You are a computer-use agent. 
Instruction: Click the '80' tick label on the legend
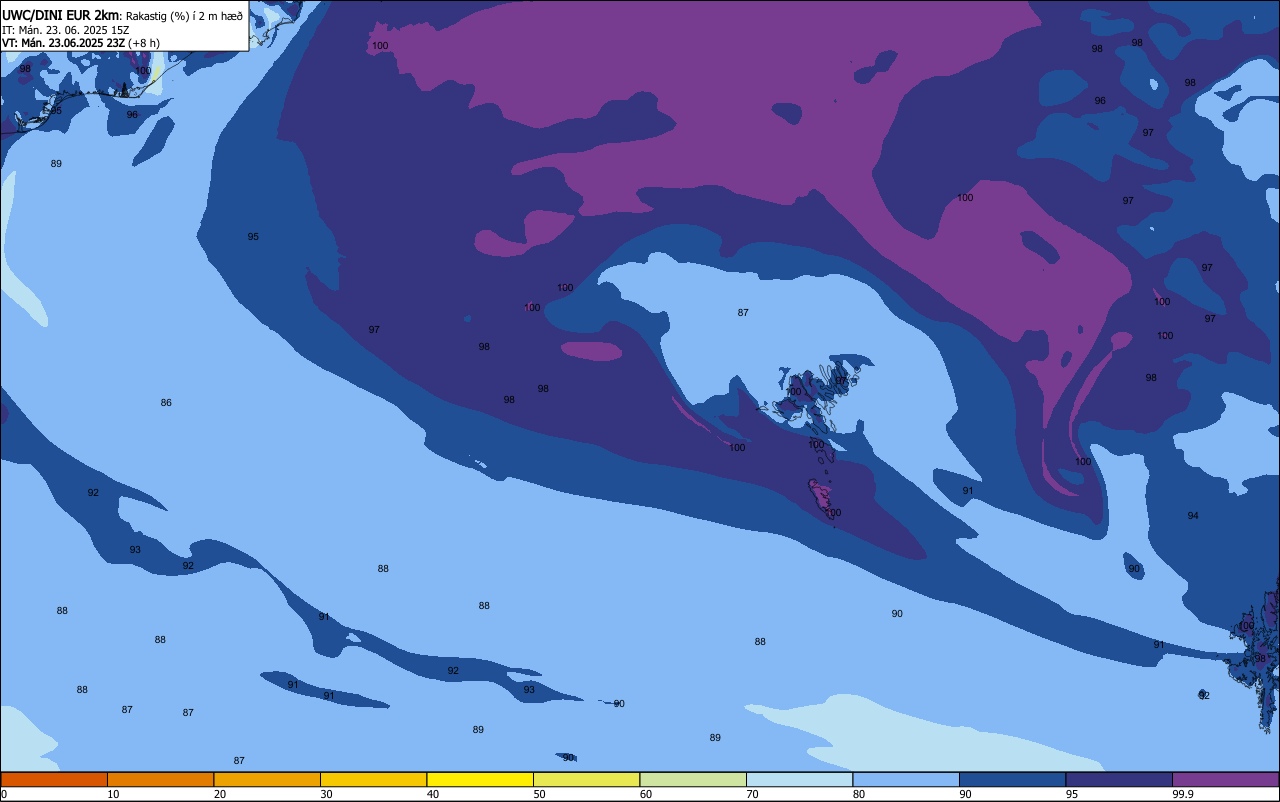pos(859,794)
